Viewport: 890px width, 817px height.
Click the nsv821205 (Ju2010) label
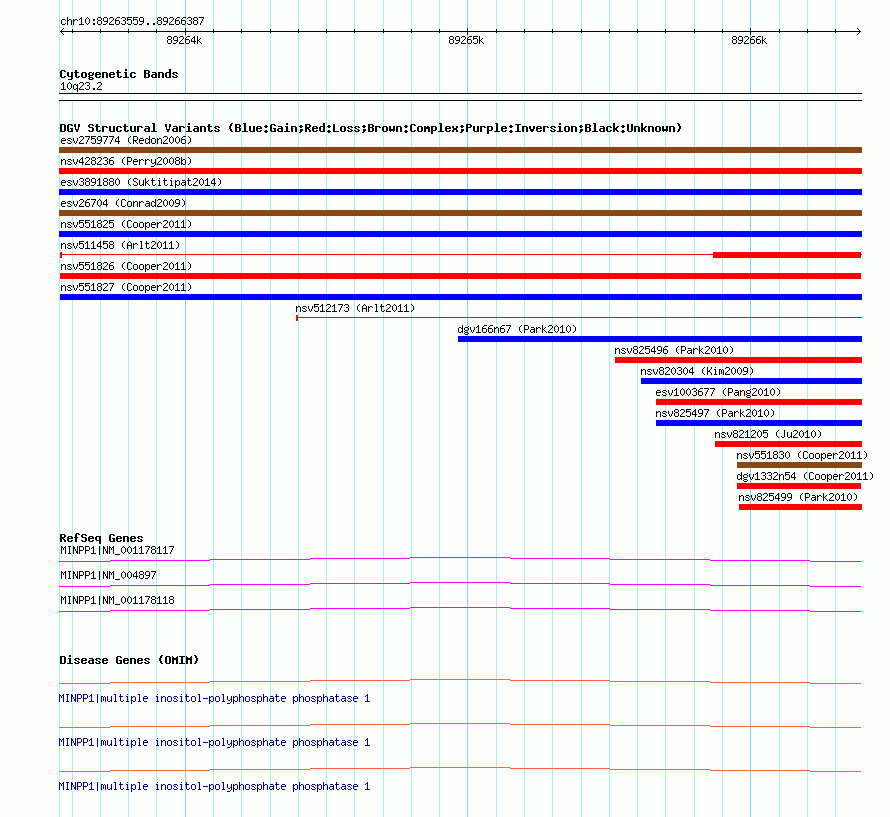click(768, 434)
